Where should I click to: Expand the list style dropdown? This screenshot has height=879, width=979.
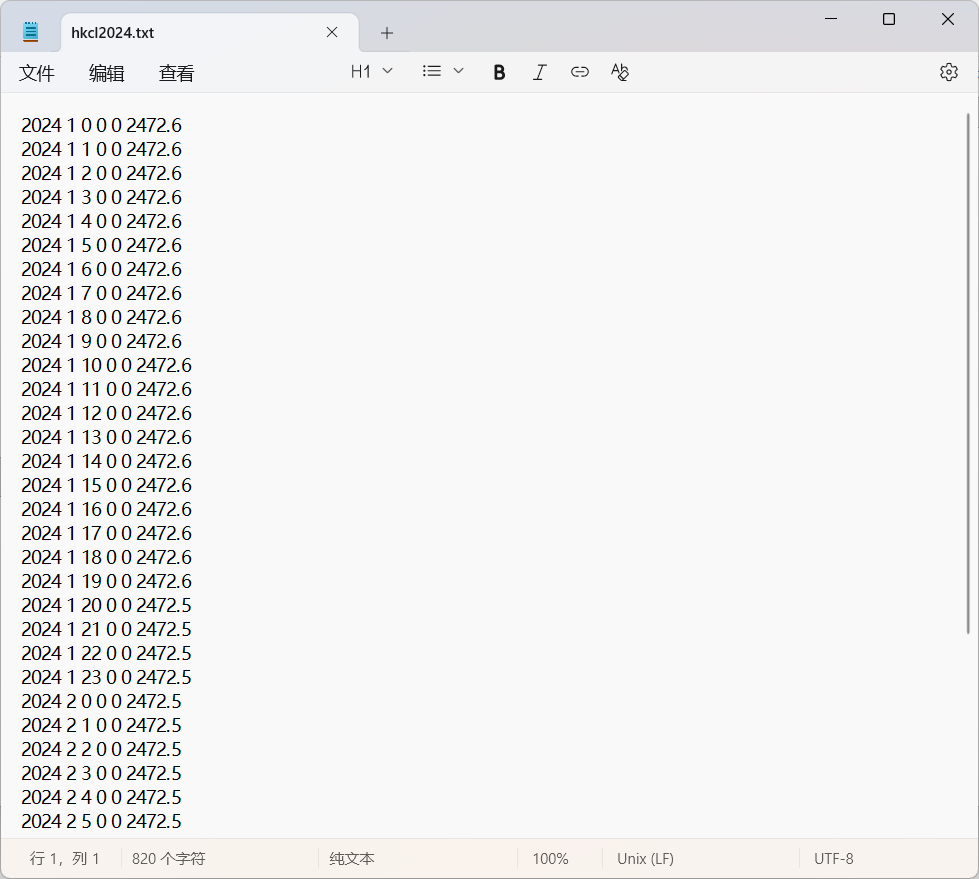443,72
